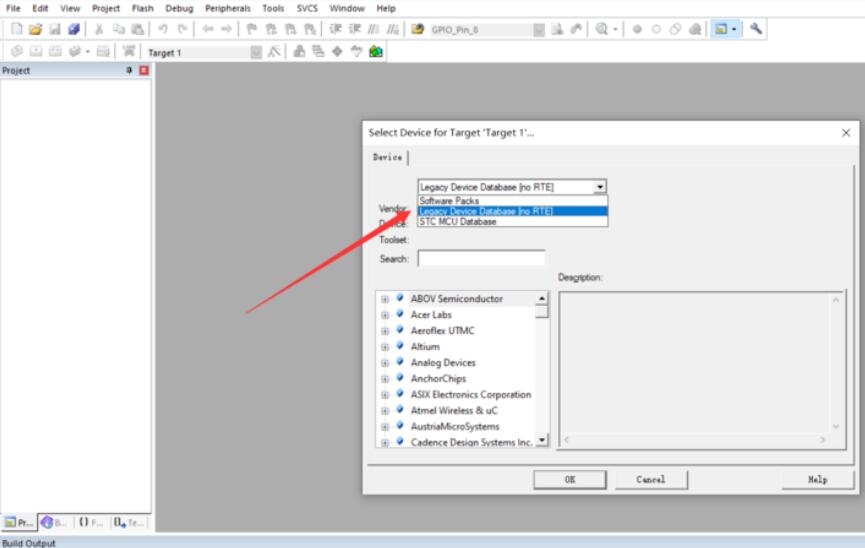This screenshot has width=865, height=548.
Task: Click the Search input field
Action: tap(481, 259)
